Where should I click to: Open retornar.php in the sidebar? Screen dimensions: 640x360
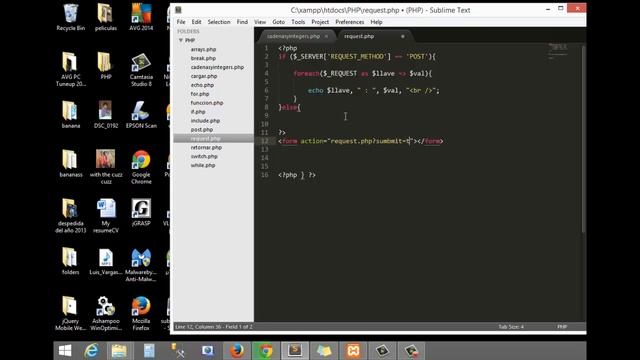click(x=206, y=147)
